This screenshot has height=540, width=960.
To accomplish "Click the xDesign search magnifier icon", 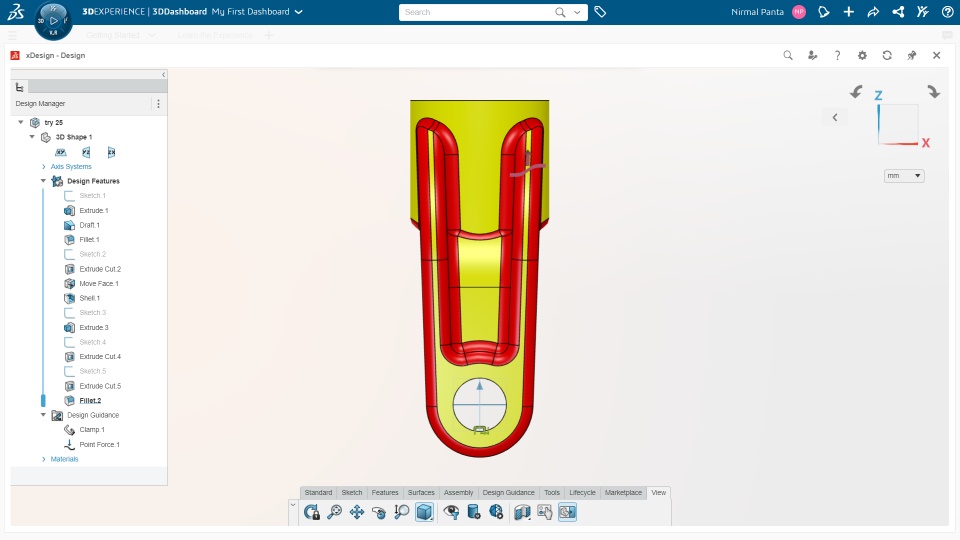I will pos(788,55).
